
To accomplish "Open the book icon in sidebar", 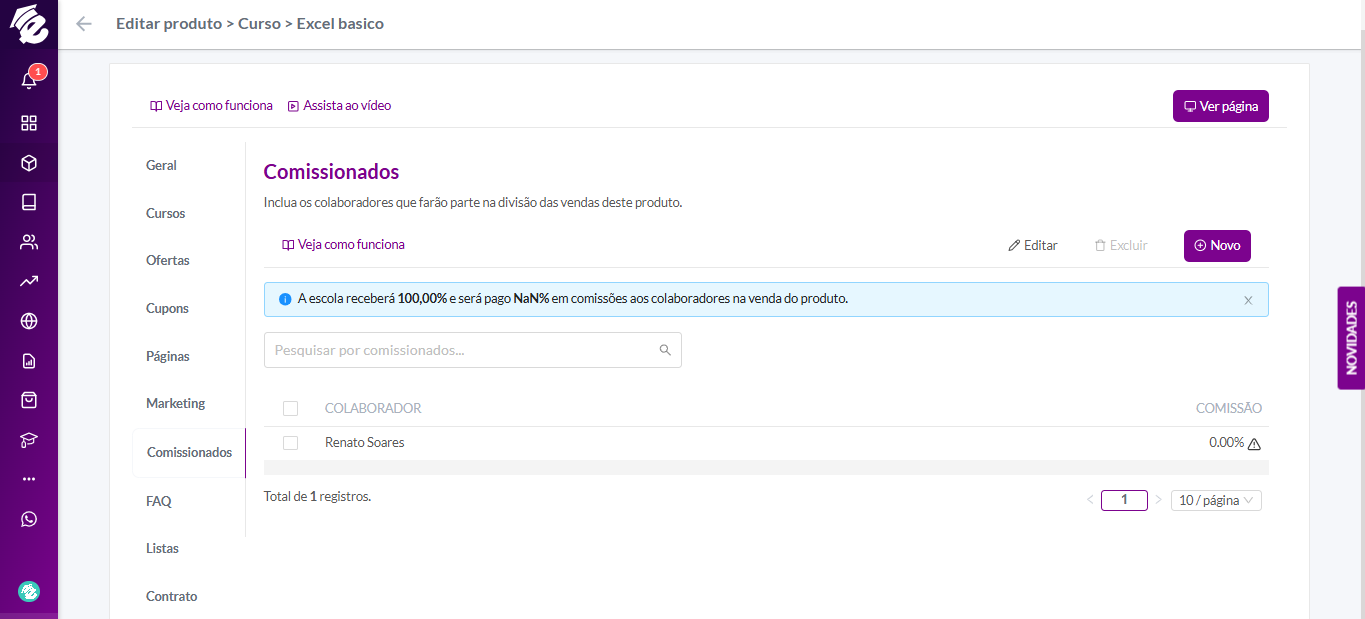I will (29, 202).
